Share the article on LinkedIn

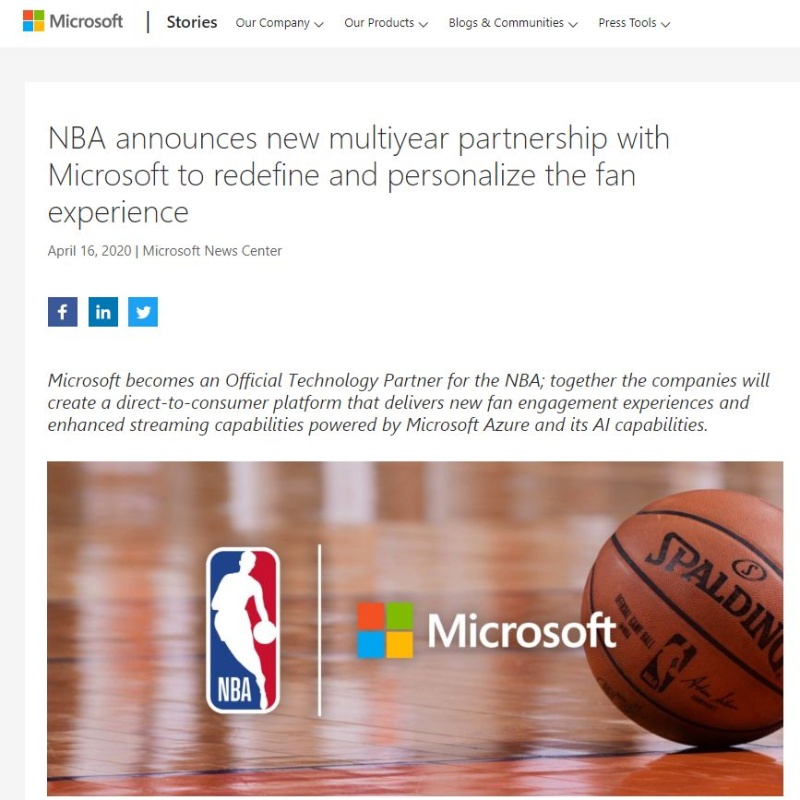(103, 312)
